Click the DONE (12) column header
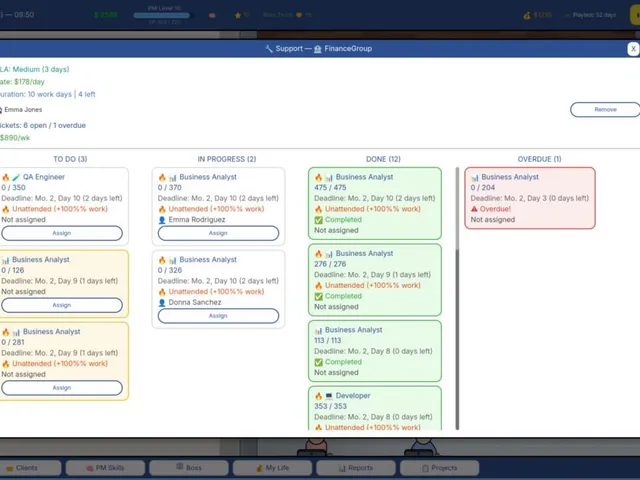 383,159
